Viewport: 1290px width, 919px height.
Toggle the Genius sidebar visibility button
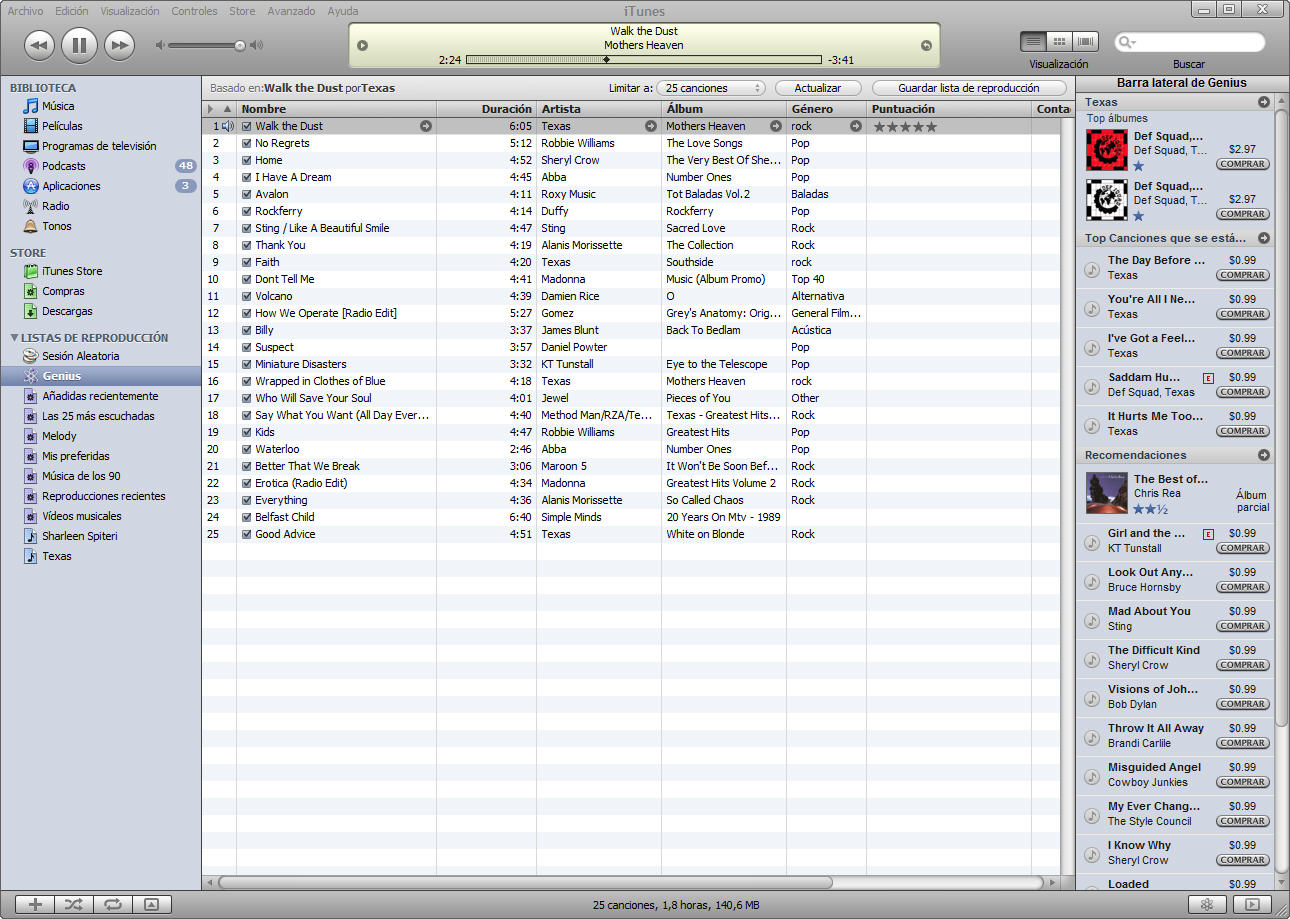(x=1251, y=904)
